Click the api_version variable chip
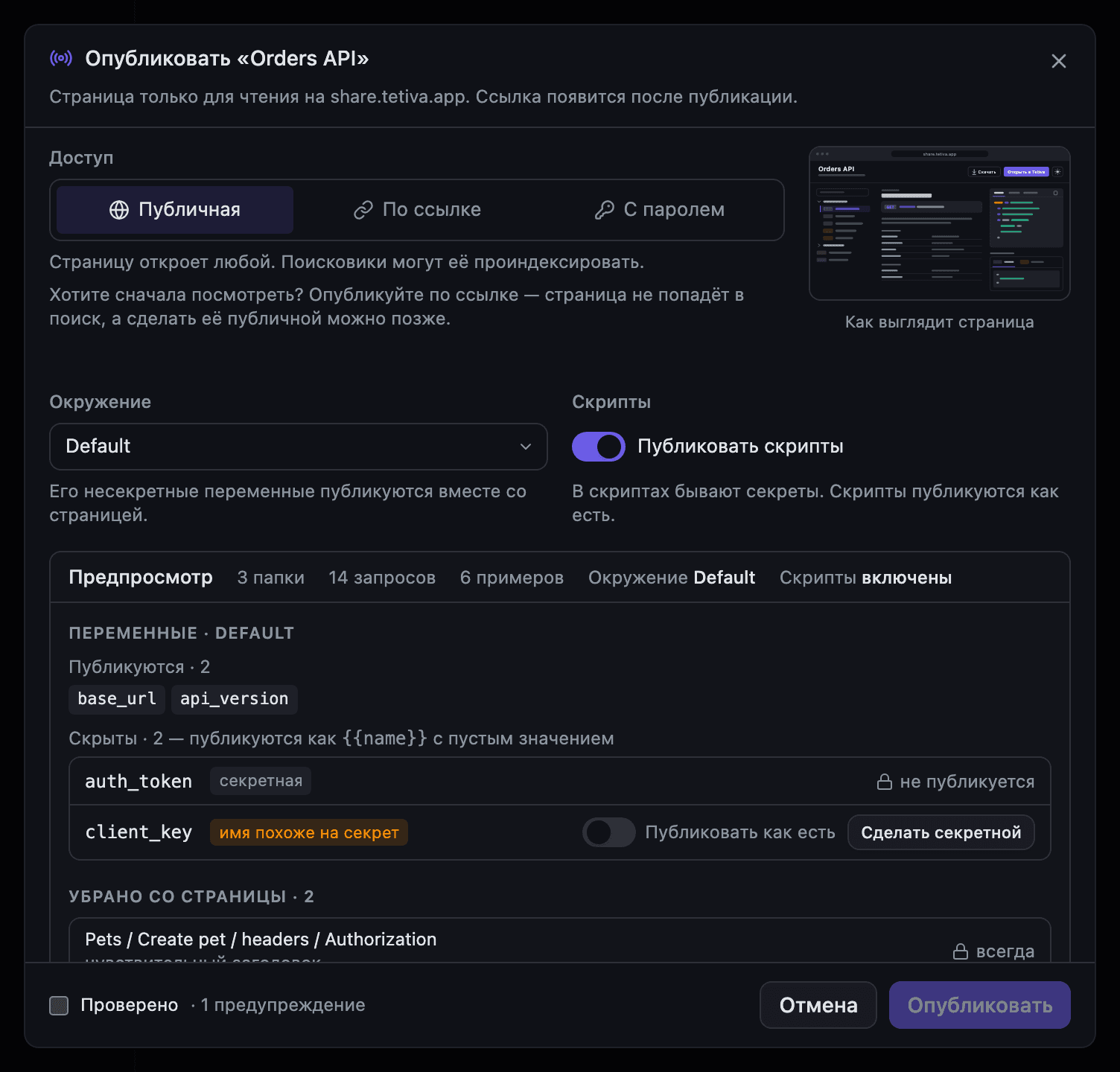The width and height of the screenshot is (1120, 1072). (x=235, y=699)
